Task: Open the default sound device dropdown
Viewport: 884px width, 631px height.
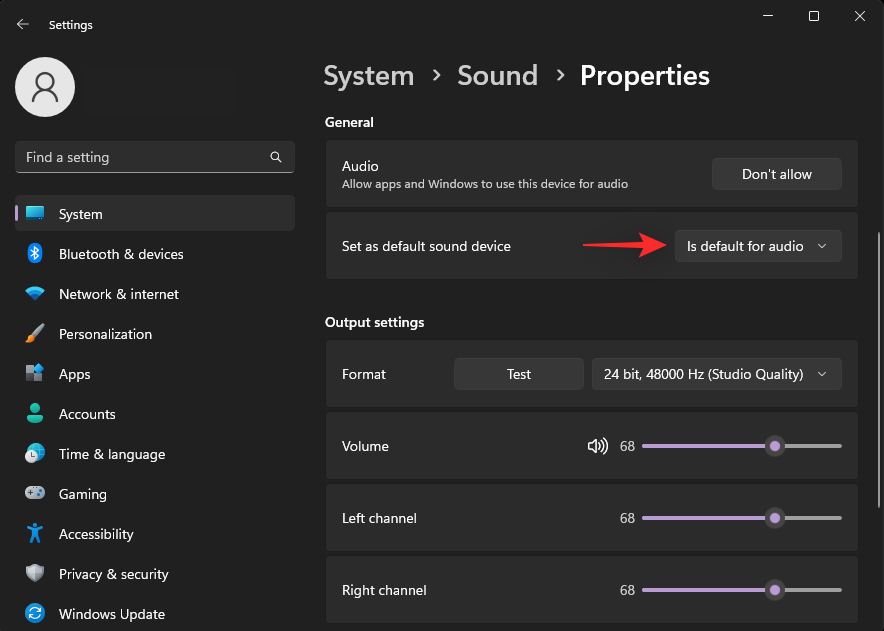Action: click(x=757, y=246)
